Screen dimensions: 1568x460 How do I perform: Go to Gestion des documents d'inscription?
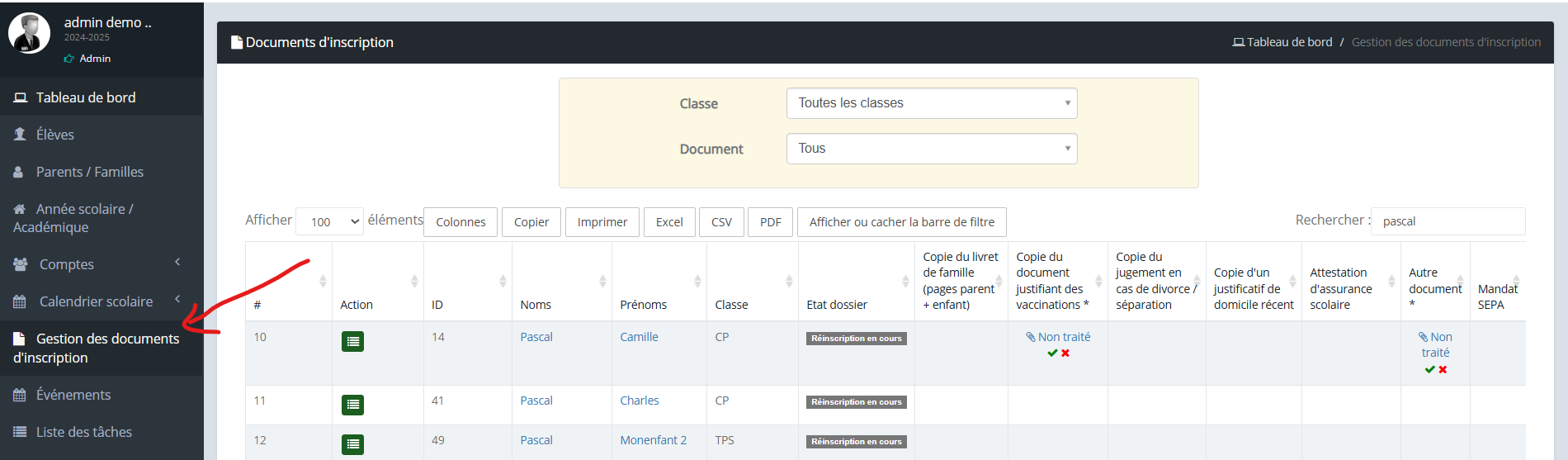102,348
